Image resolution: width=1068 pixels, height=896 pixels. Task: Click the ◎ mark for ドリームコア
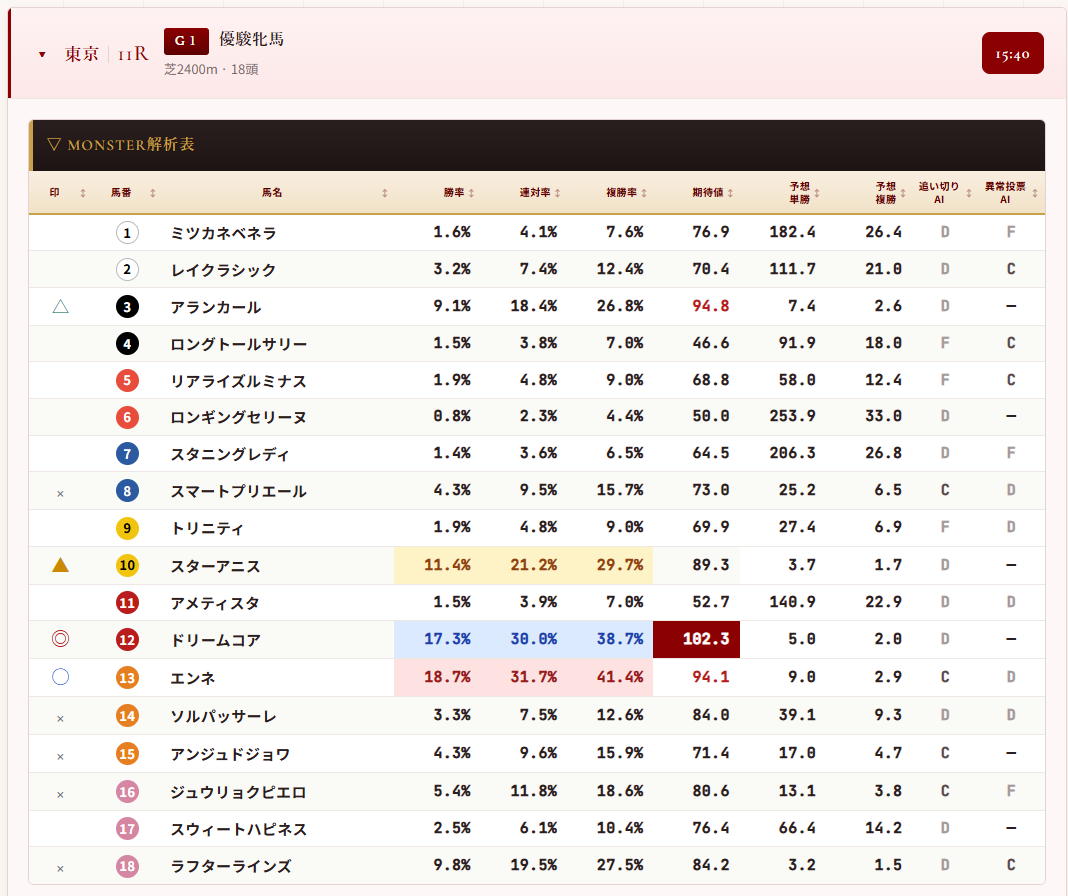pyautogui.click(x=61, y=639)
